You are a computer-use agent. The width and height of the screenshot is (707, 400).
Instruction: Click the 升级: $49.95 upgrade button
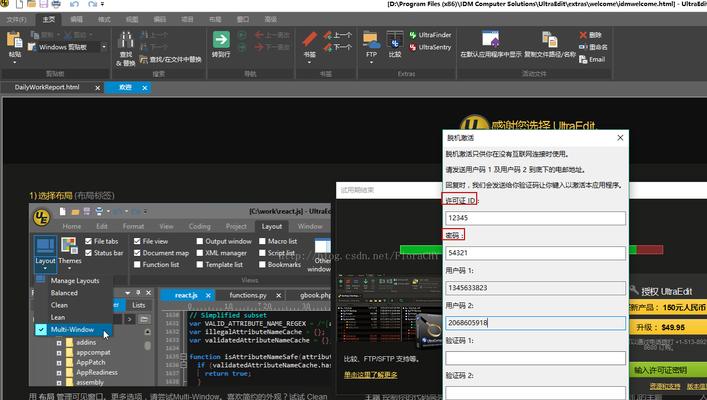[x=667, y=327]
